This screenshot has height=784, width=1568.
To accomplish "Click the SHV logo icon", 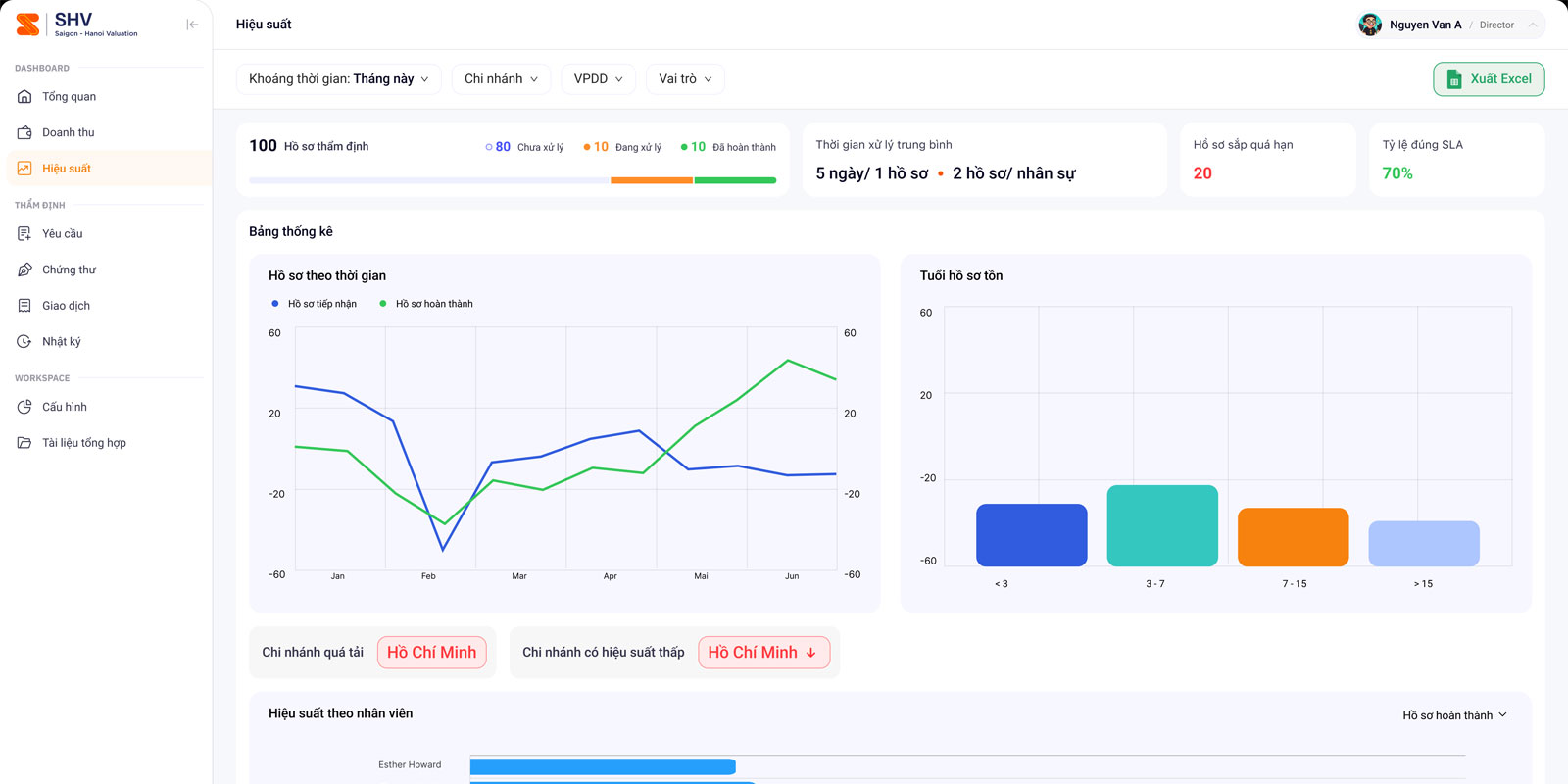I will click(x=28, y=24).
